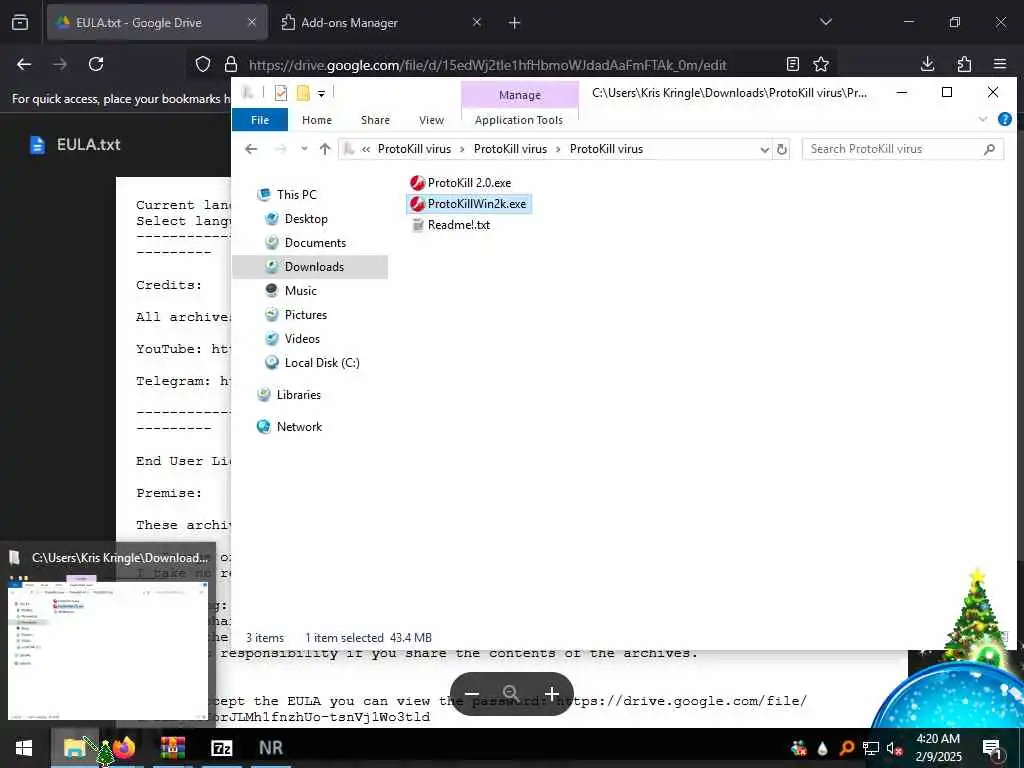Go back in Explorer navigation

251,149
